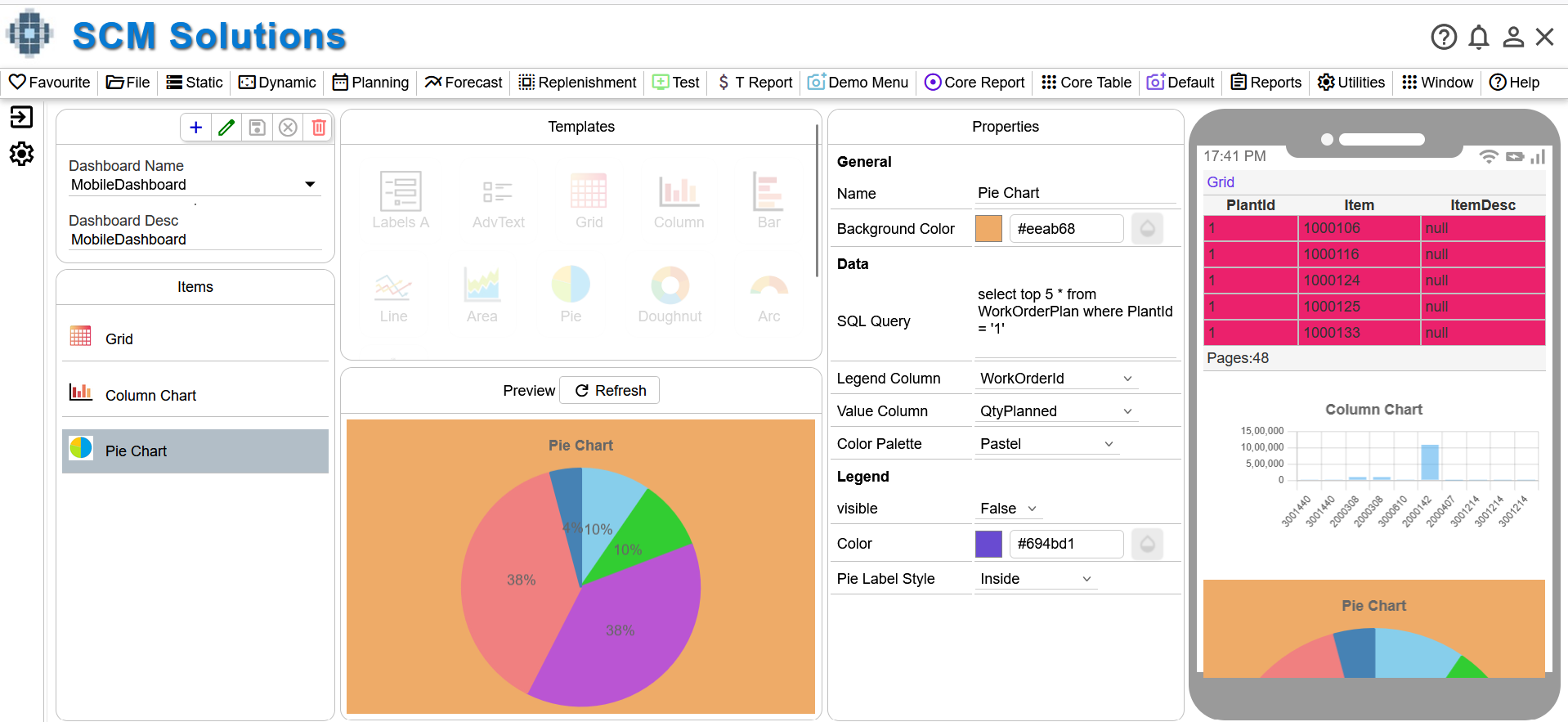Open the Favourite menu
The height and width of the screenshot is (722, 1568).
[x=50, y=83]
